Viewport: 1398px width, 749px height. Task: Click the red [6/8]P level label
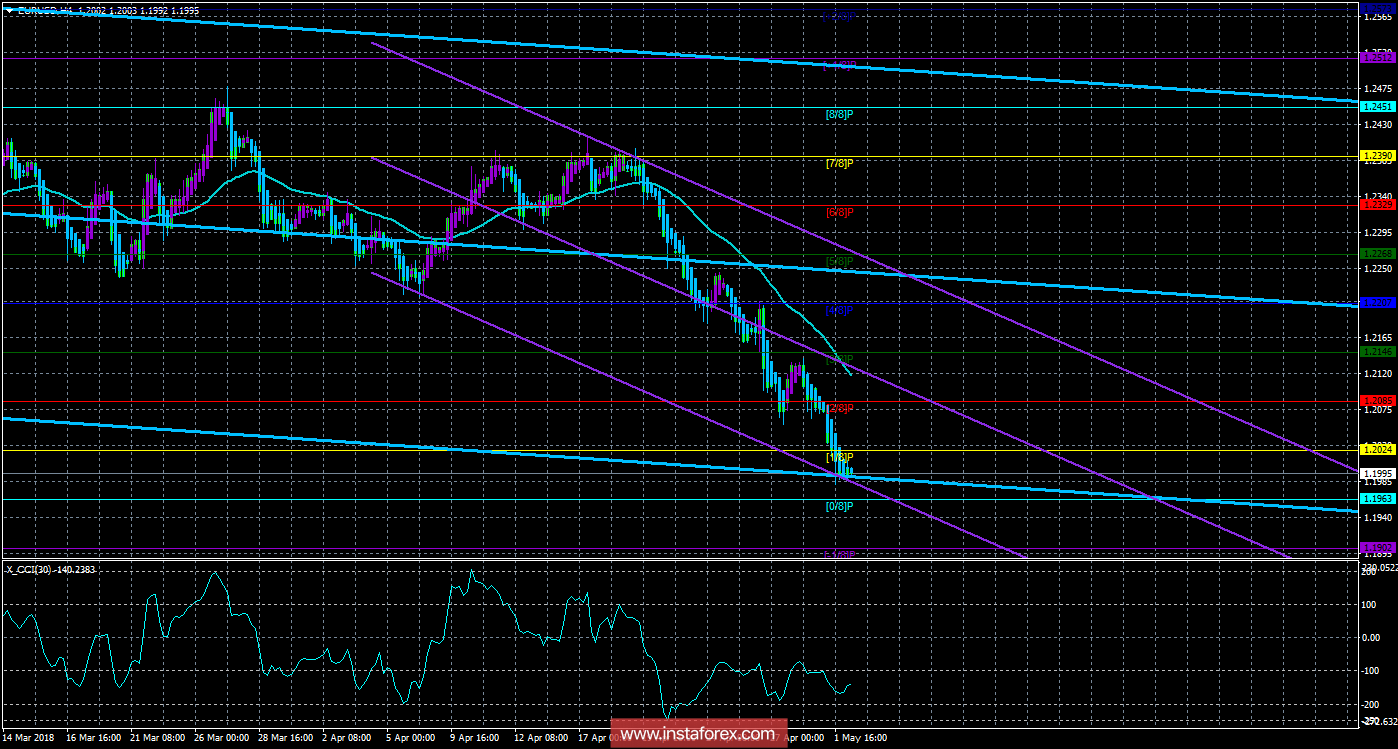(838, 212)
